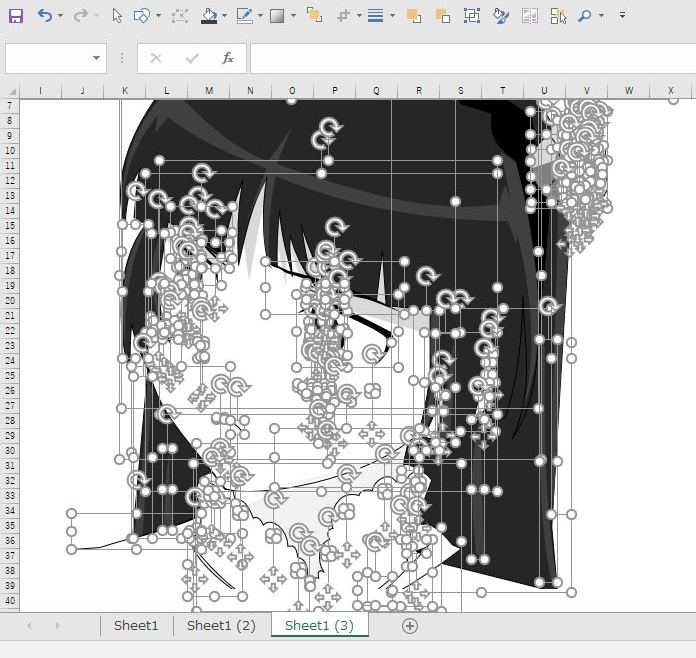Switch to the Sheet1 tab
This screenshot has height=658, width=696.
(x=136, y=626)
